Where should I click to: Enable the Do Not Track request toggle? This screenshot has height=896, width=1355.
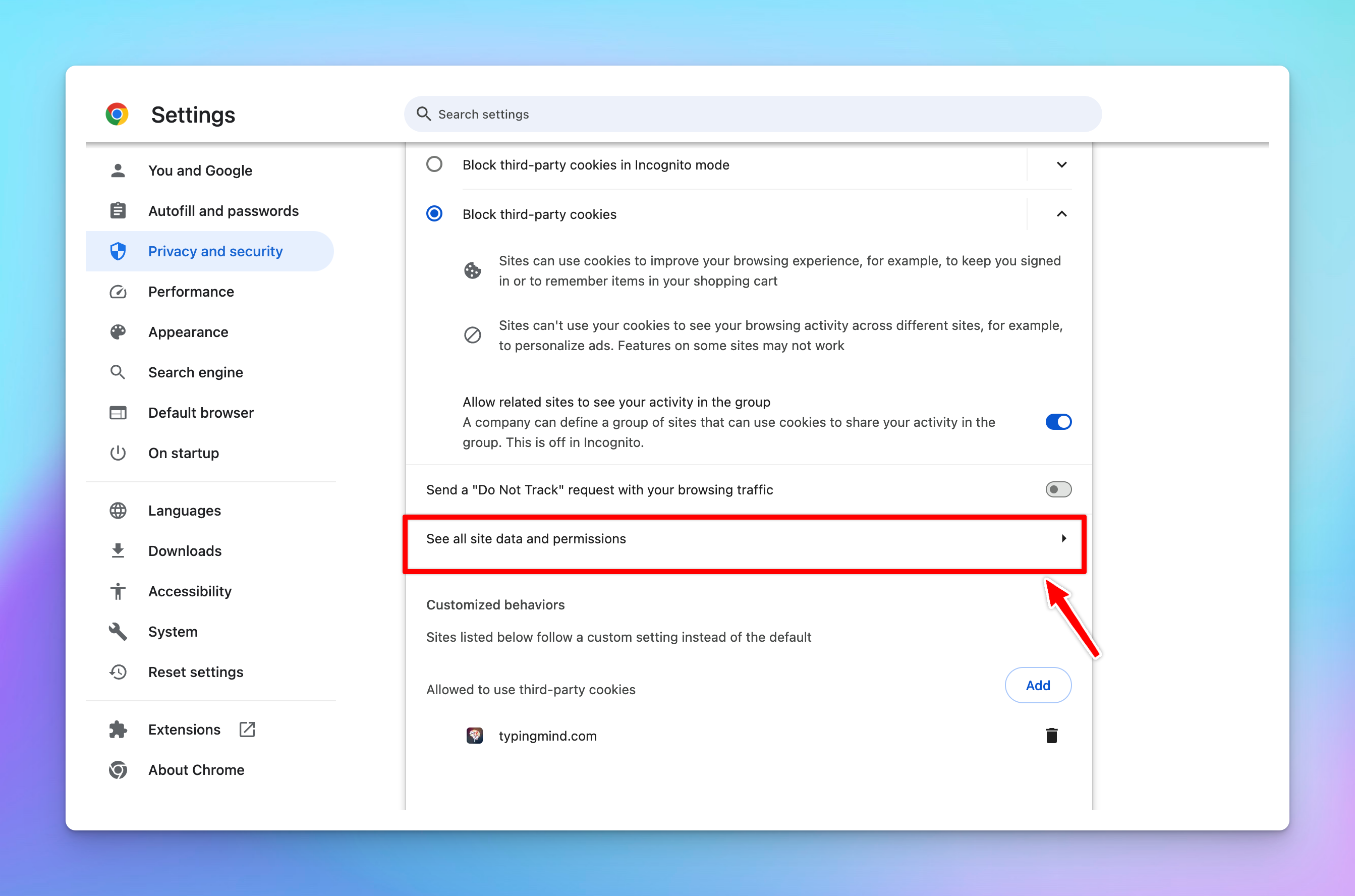[x=1058, y=490]
